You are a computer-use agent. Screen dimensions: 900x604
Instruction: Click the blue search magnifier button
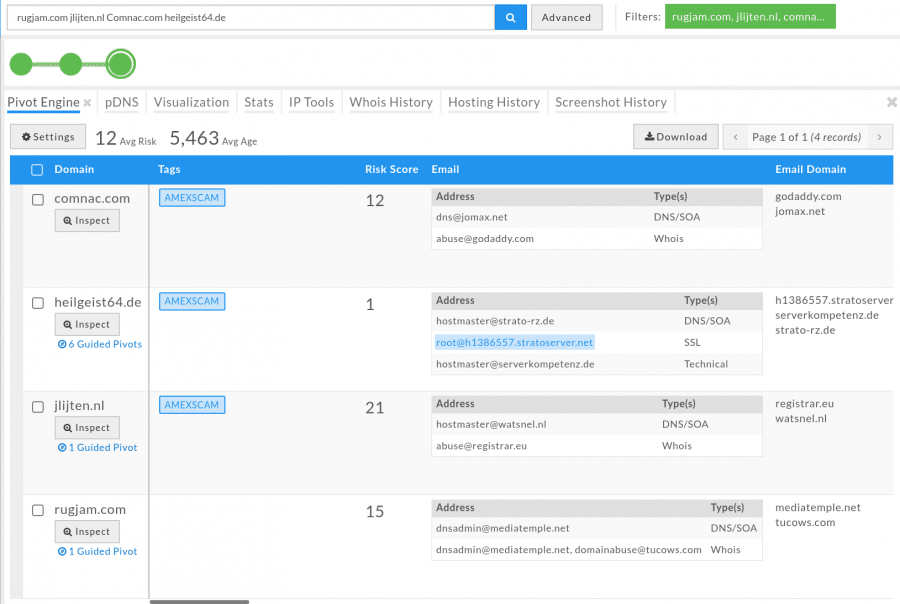click(x=510, y=17)
